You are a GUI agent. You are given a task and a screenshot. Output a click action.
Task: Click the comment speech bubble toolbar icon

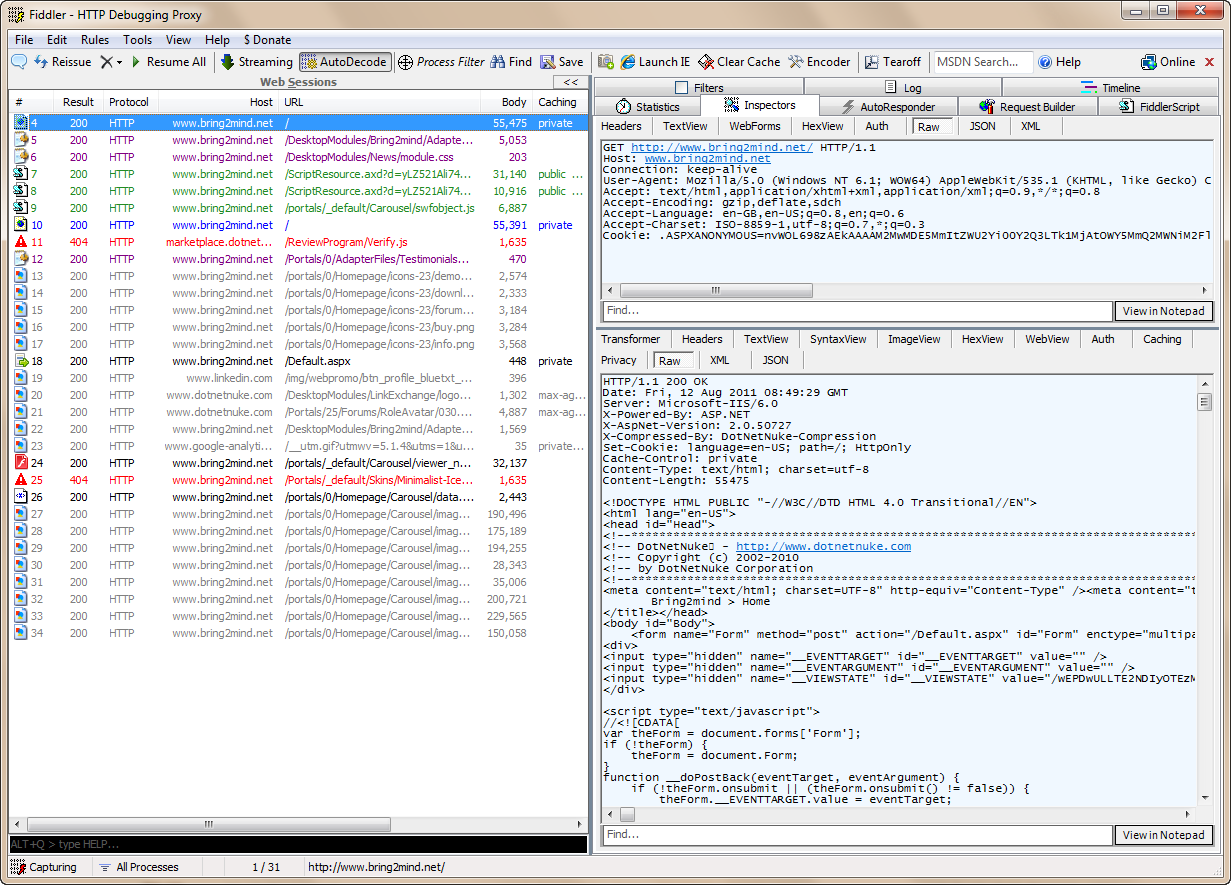(19, 62)
